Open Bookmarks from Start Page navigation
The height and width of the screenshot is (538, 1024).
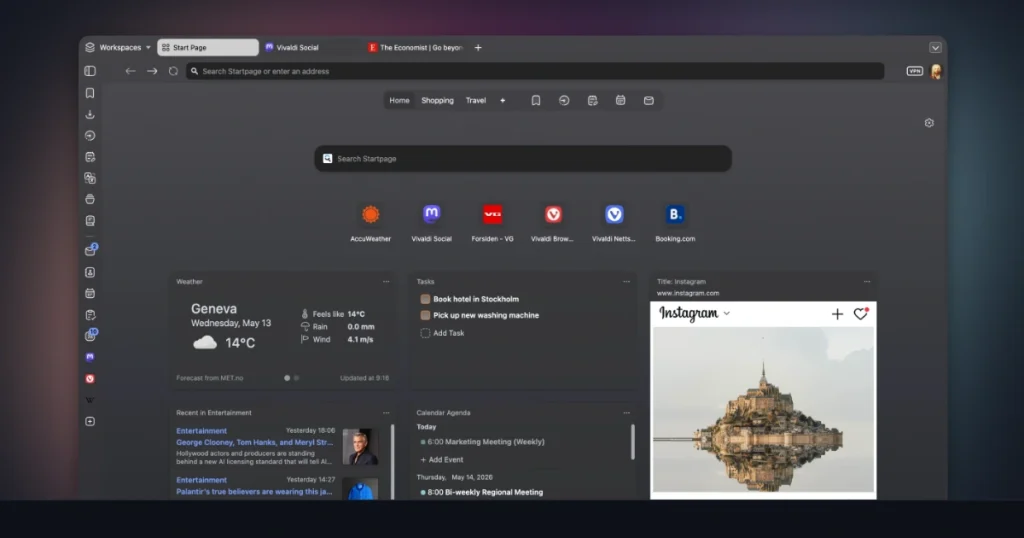(536, 101)
